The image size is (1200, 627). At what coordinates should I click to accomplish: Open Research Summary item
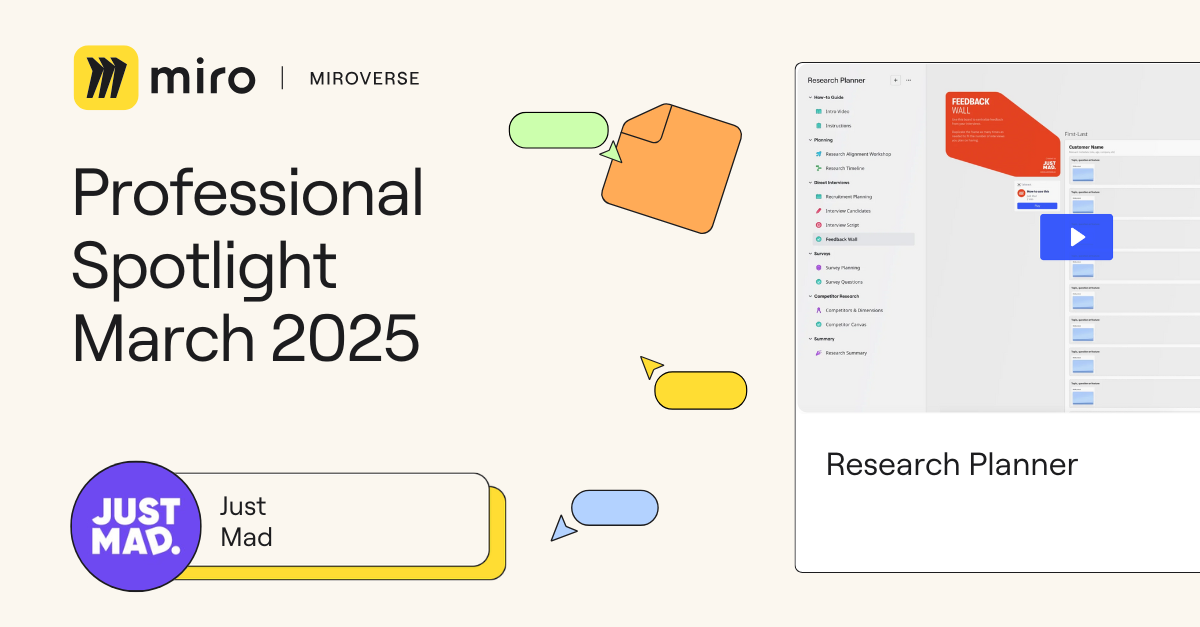pos(846,353)
